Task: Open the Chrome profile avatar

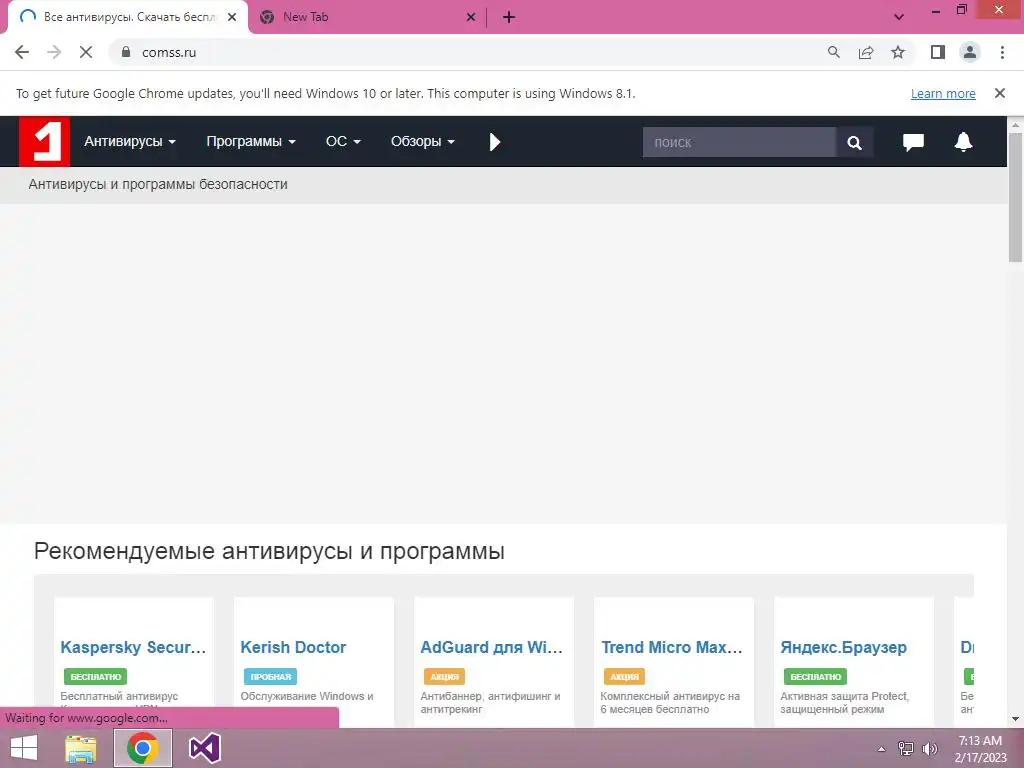Action: click(x=970, y=52)
